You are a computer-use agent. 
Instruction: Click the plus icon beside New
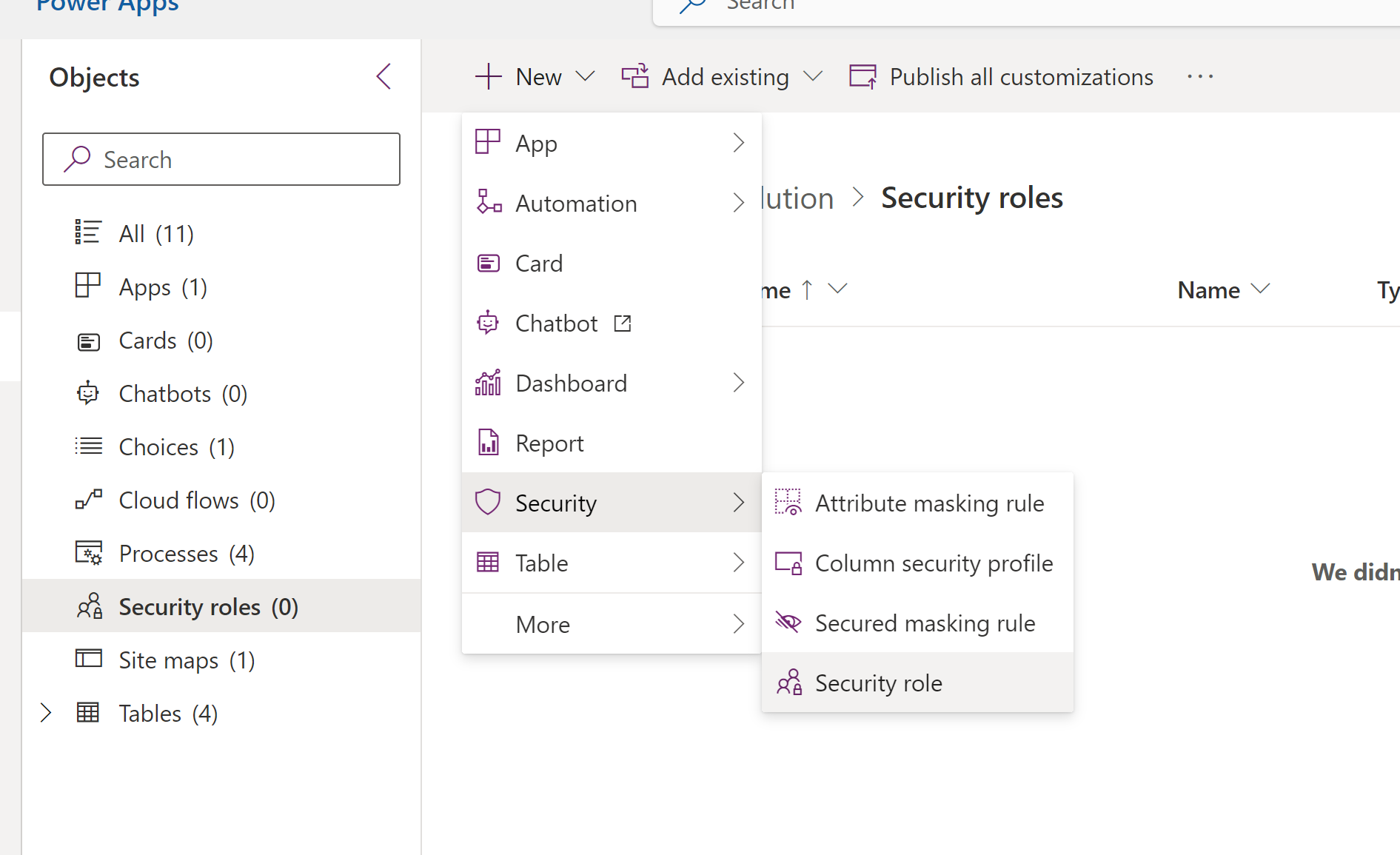(489, 76)
